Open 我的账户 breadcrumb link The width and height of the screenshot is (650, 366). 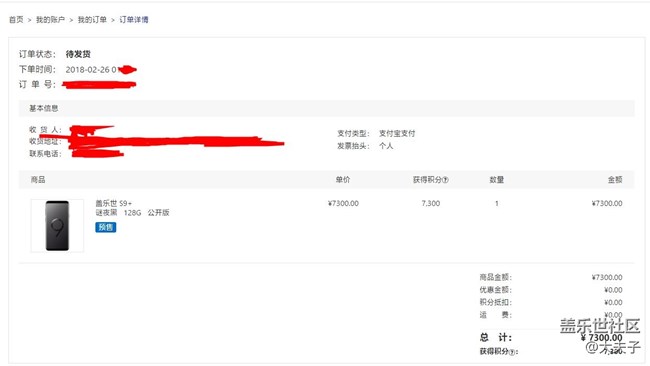click(50, 19)
